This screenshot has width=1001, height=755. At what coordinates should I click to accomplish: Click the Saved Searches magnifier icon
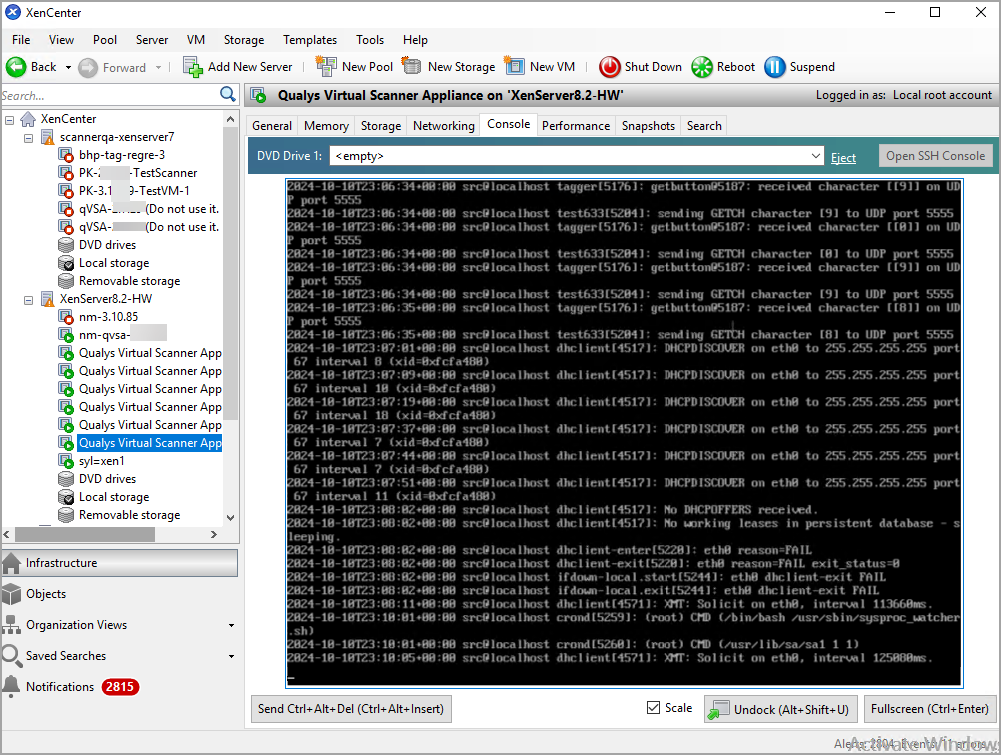[11, 655]
